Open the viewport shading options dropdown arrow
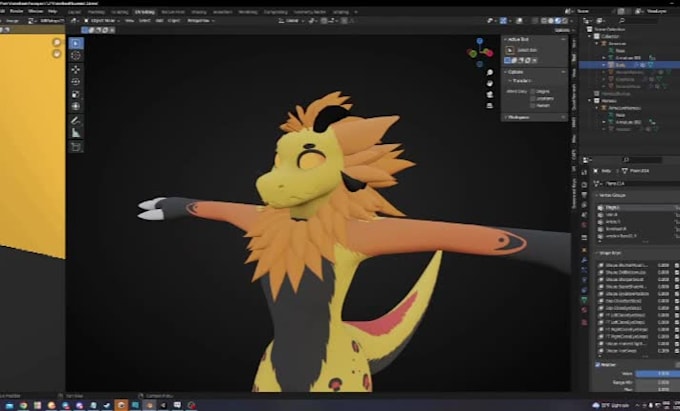This screenshot has width=680, height=411. [x=570, y=20]
